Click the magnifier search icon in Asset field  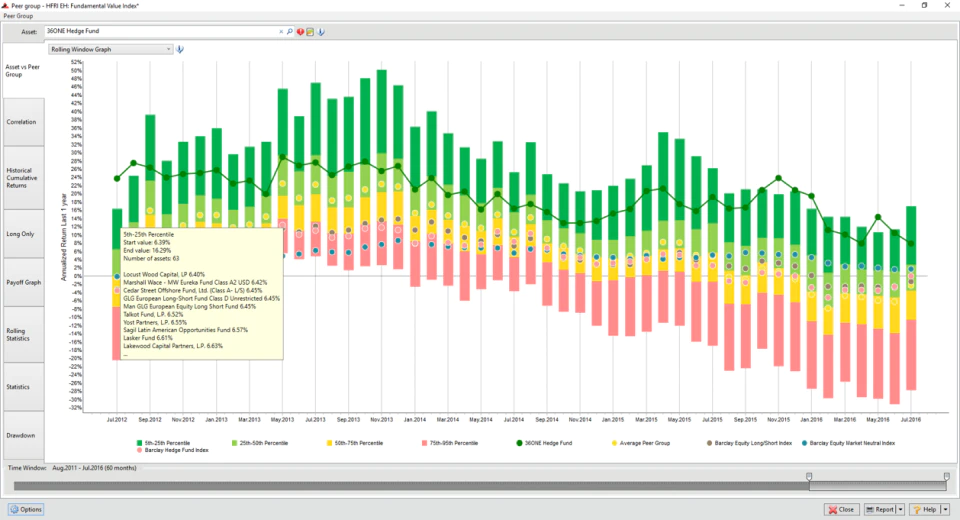(290, 31)
